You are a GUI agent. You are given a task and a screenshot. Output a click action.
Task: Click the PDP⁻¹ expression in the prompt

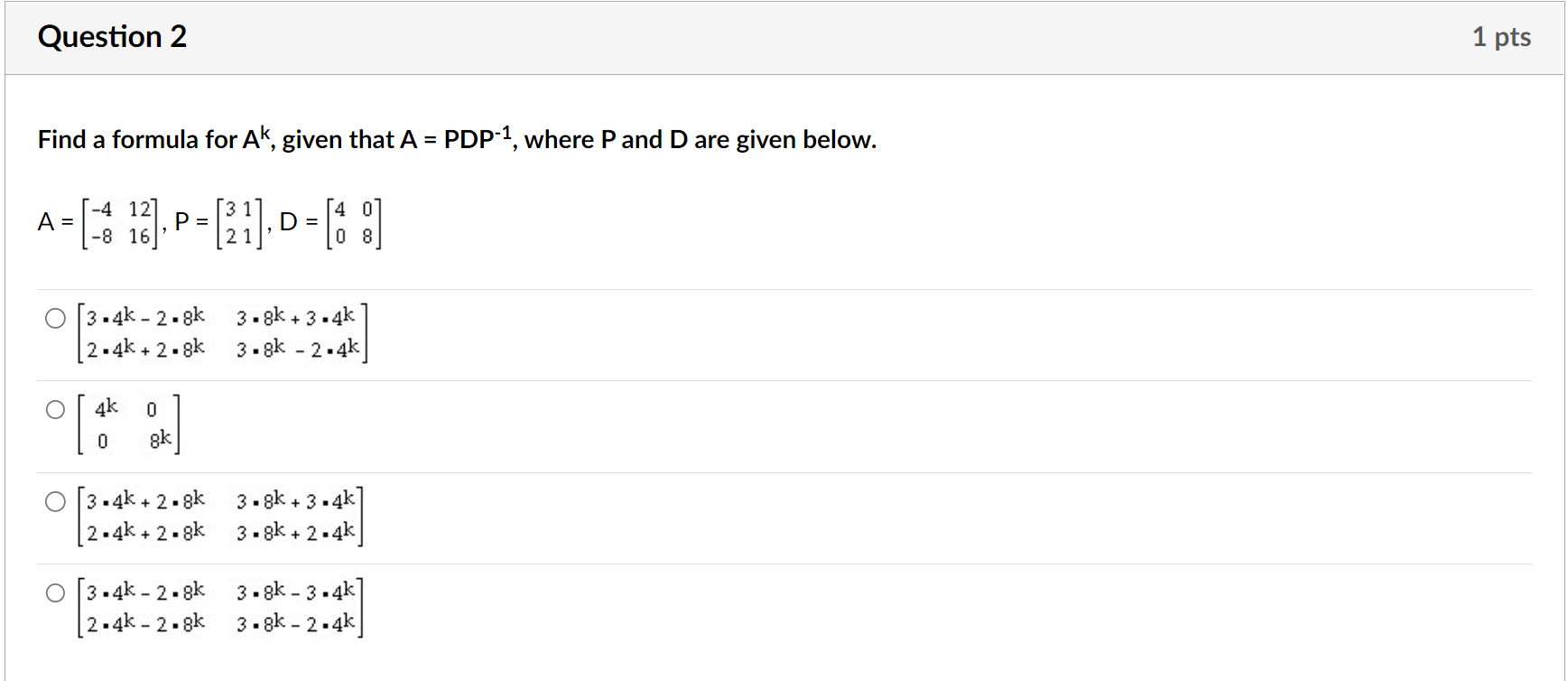tap(478, 136)
